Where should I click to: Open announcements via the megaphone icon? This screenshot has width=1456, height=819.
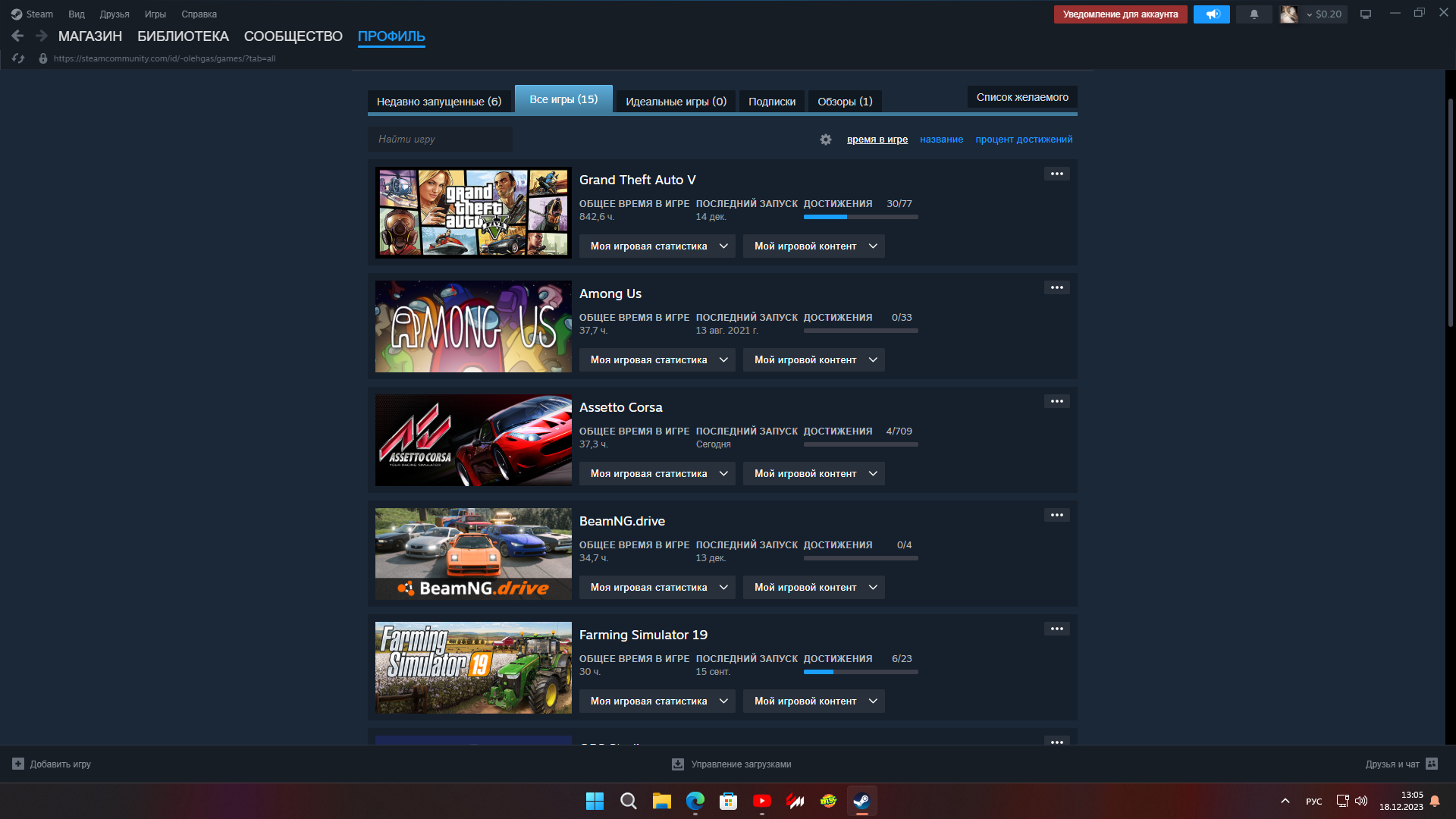click(1212, 14)
